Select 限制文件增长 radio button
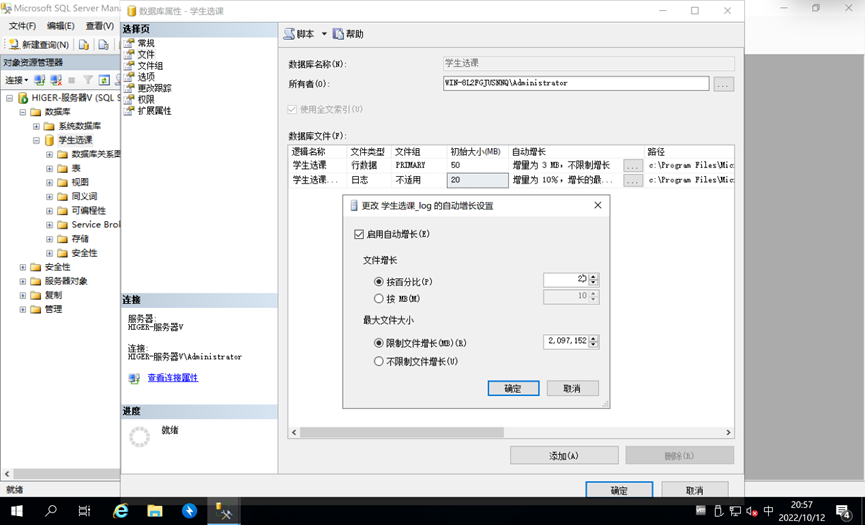865x525 pixels. [x=378, y=343]
